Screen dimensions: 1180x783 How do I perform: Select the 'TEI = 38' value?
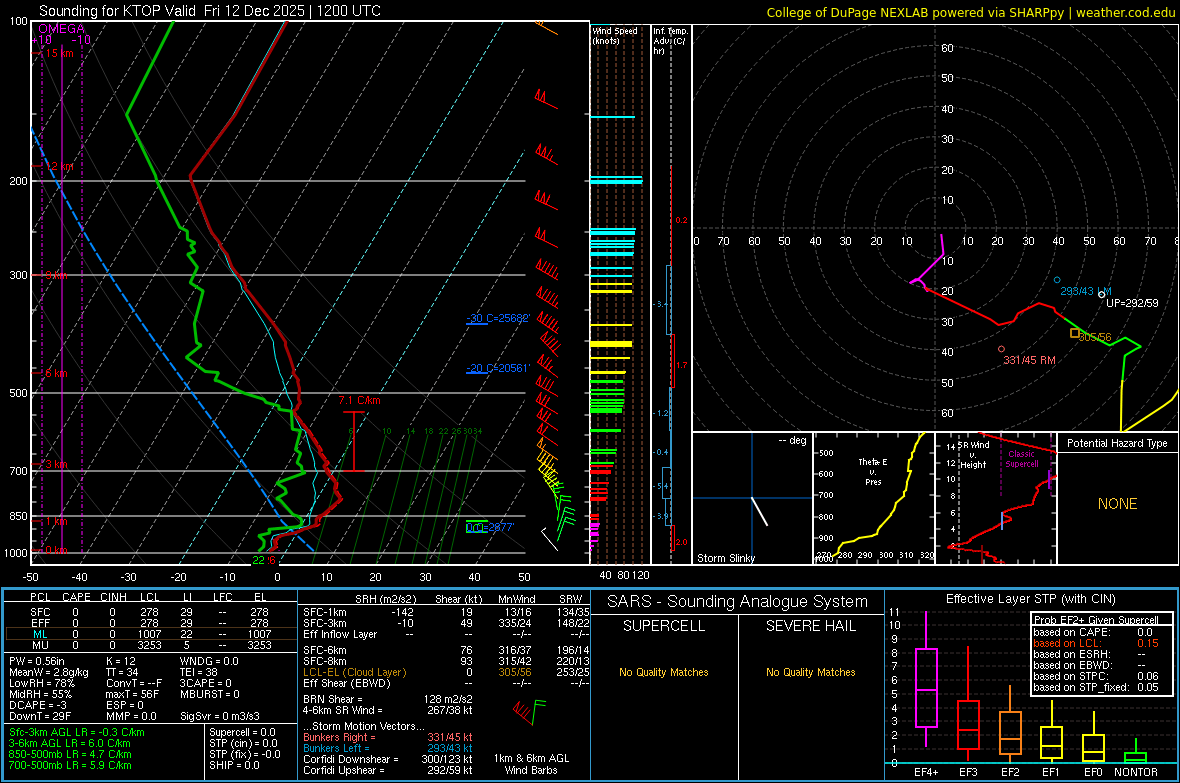point(199,672)
